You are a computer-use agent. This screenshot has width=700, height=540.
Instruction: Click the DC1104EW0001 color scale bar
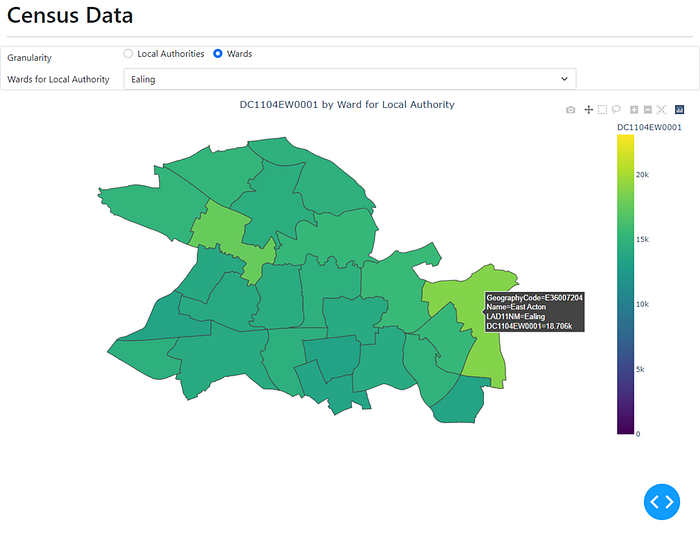click(625, 285)
